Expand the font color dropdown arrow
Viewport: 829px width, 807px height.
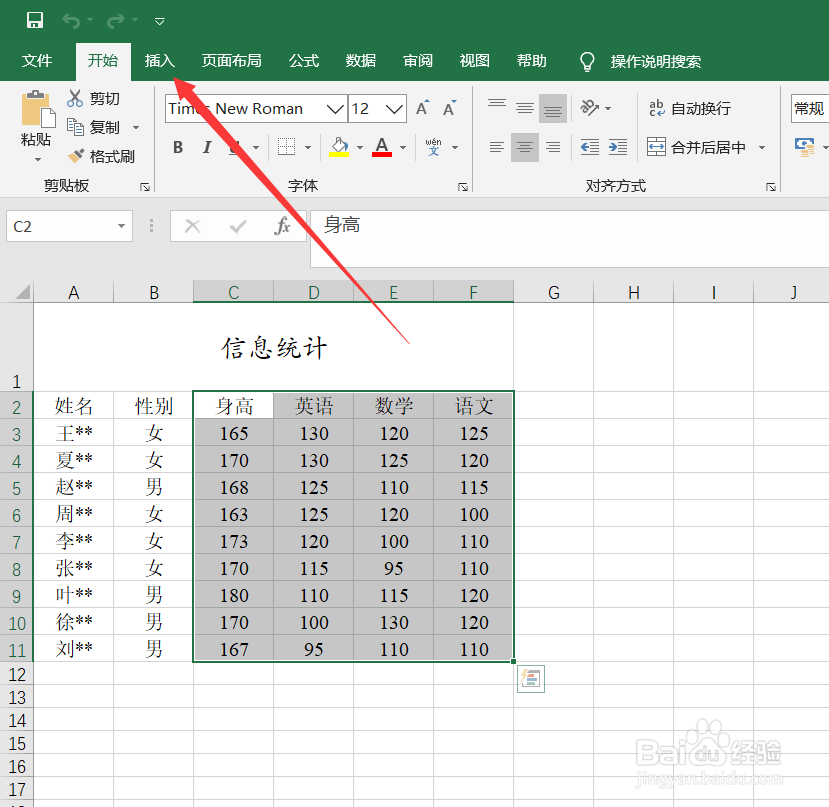tap(403, 148)
